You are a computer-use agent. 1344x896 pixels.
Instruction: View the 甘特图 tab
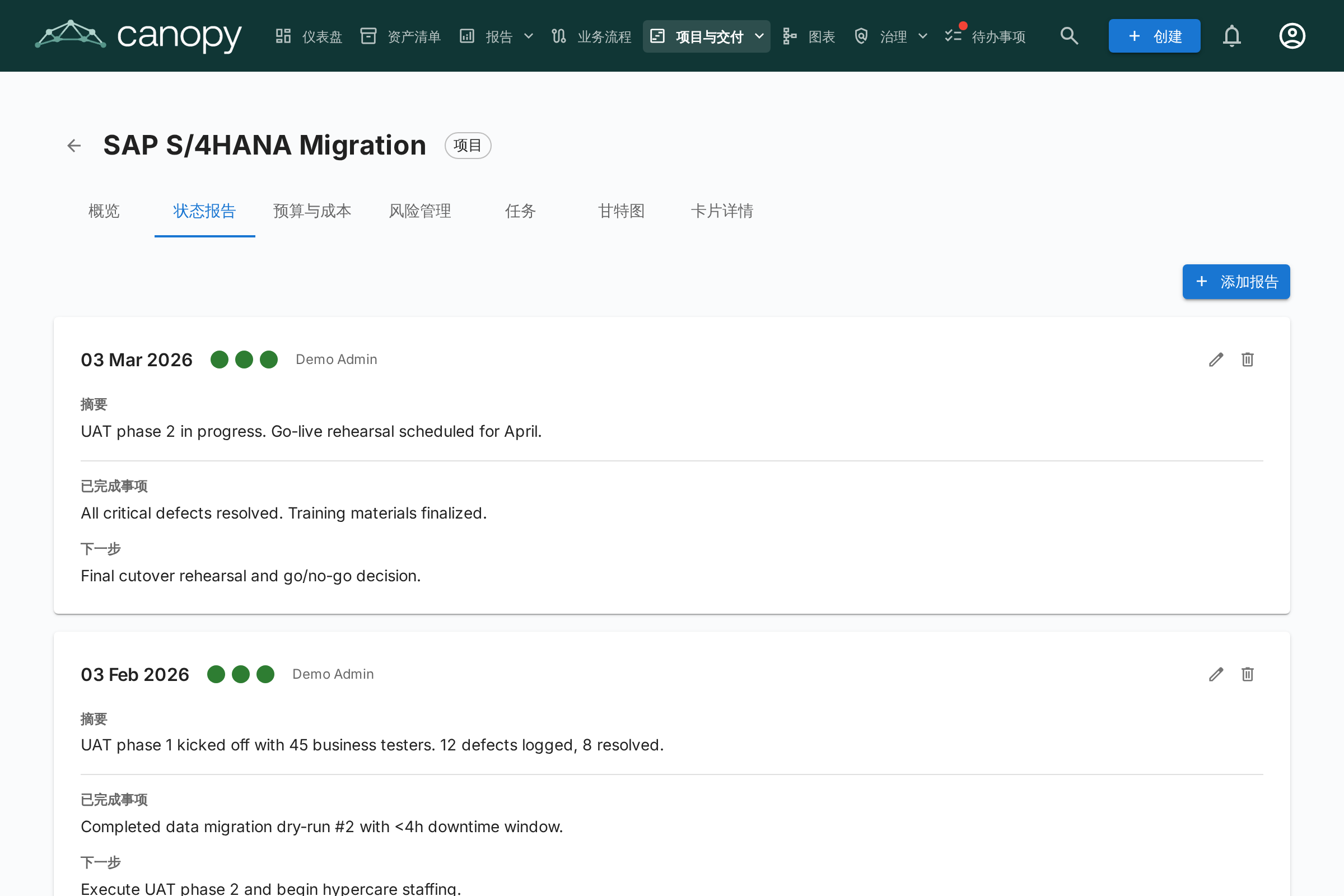coord(621,212)
